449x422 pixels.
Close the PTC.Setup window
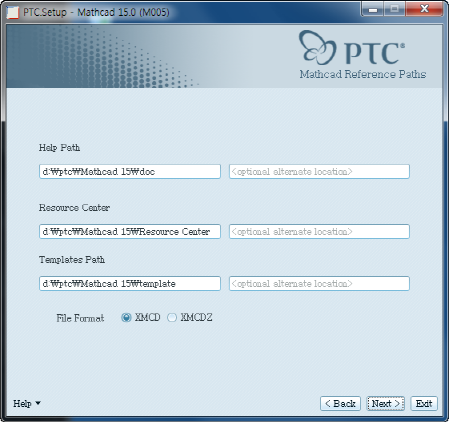tap(424, 9)
